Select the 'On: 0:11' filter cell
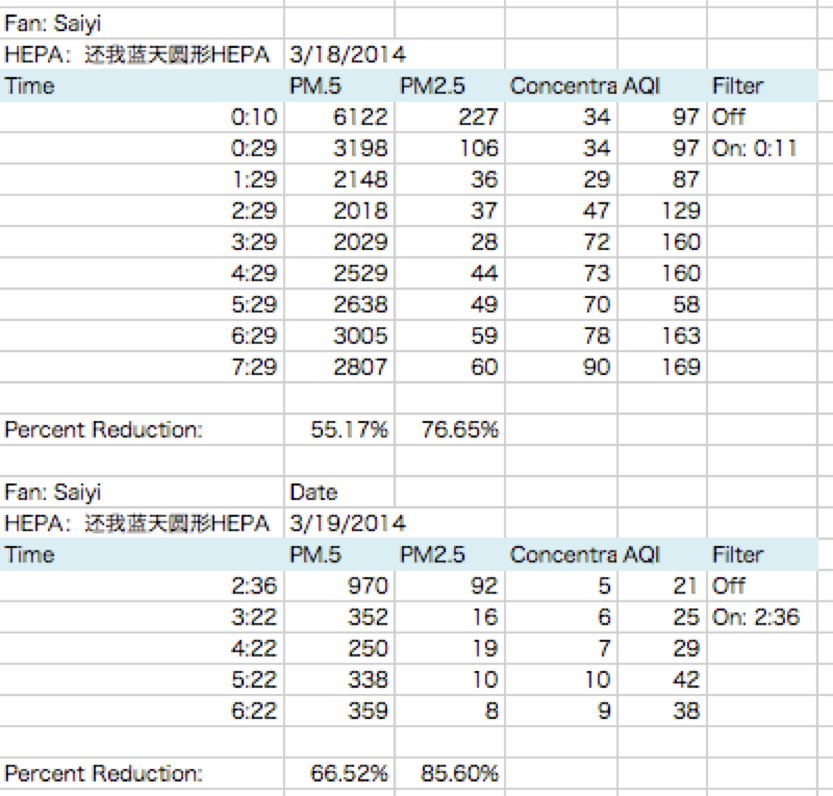This screenshot has height=796, width=833. click(762, 148)
